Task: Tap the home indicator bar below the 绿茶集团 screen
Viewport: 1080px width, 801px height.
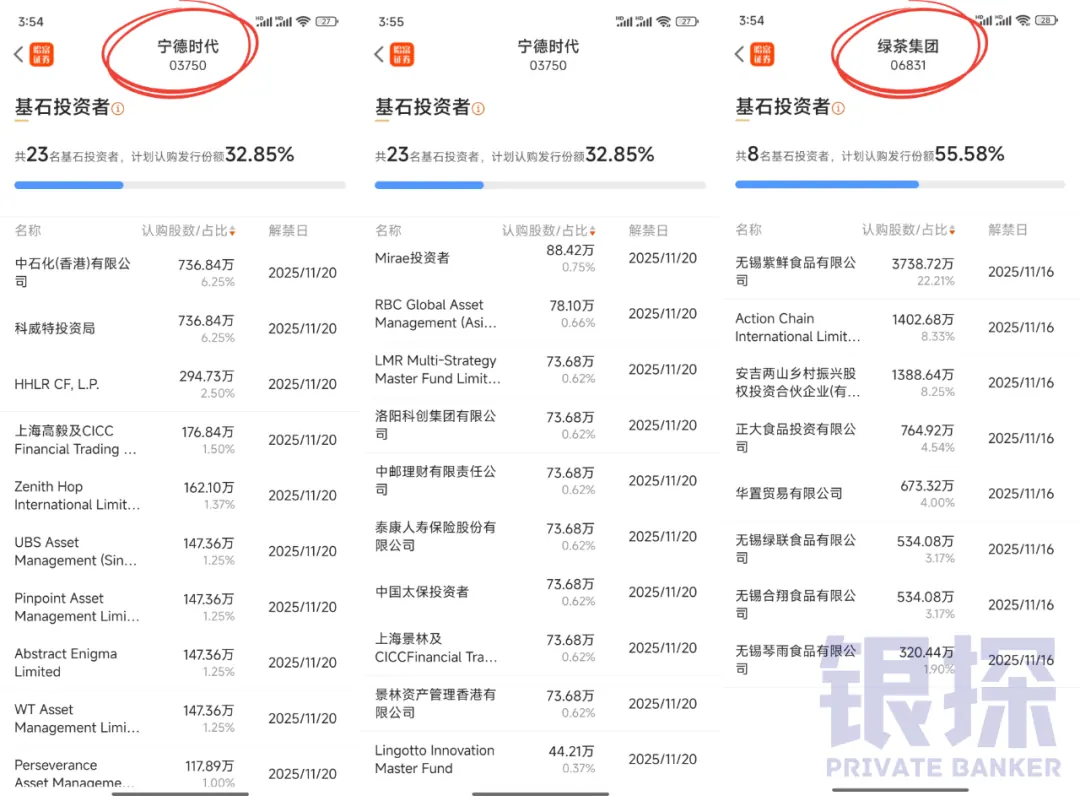Action: pyautogui.click(x=900, y=790)
